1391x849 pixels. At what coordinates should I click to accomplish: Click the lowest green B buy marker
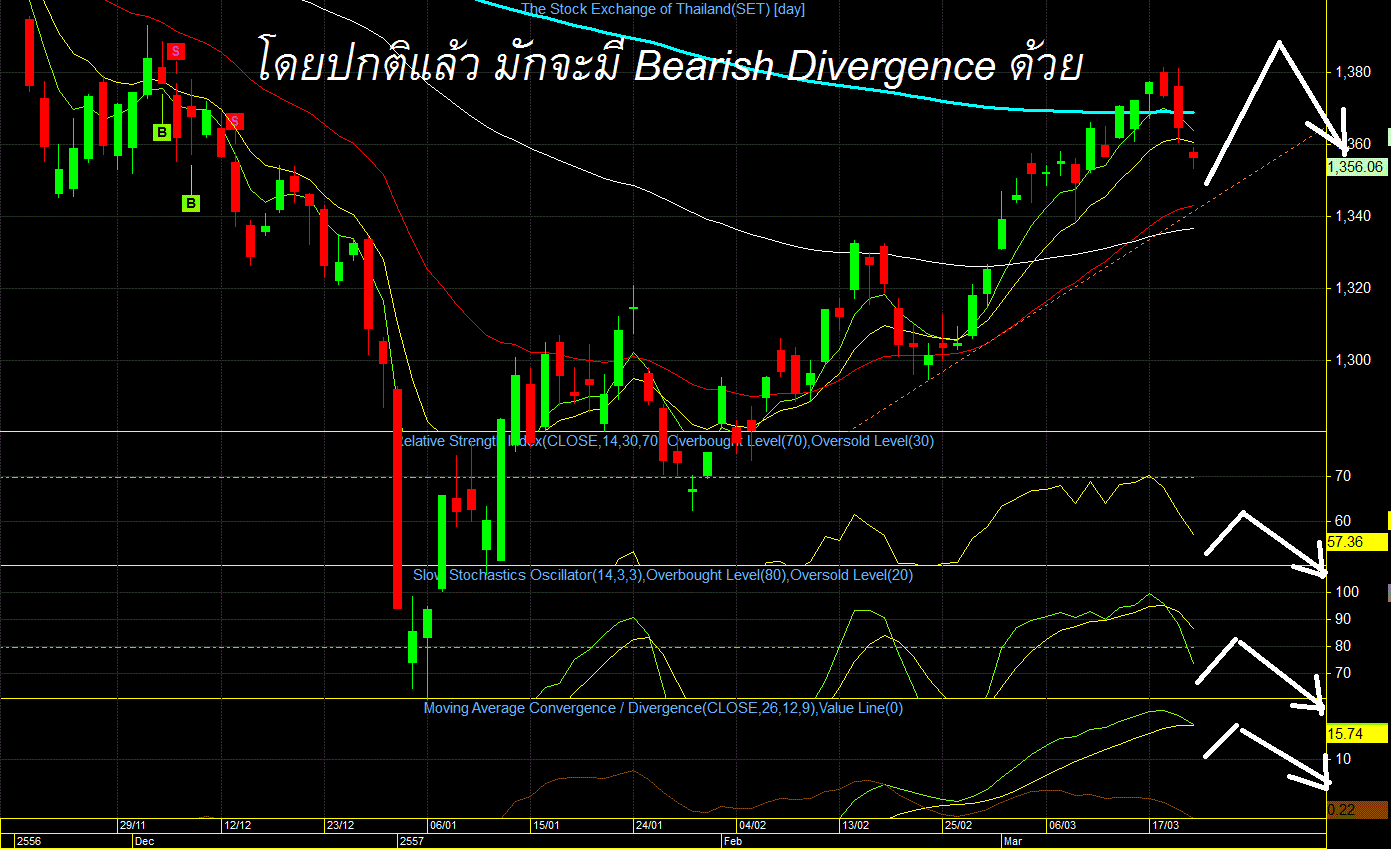(x=190, y=203)
